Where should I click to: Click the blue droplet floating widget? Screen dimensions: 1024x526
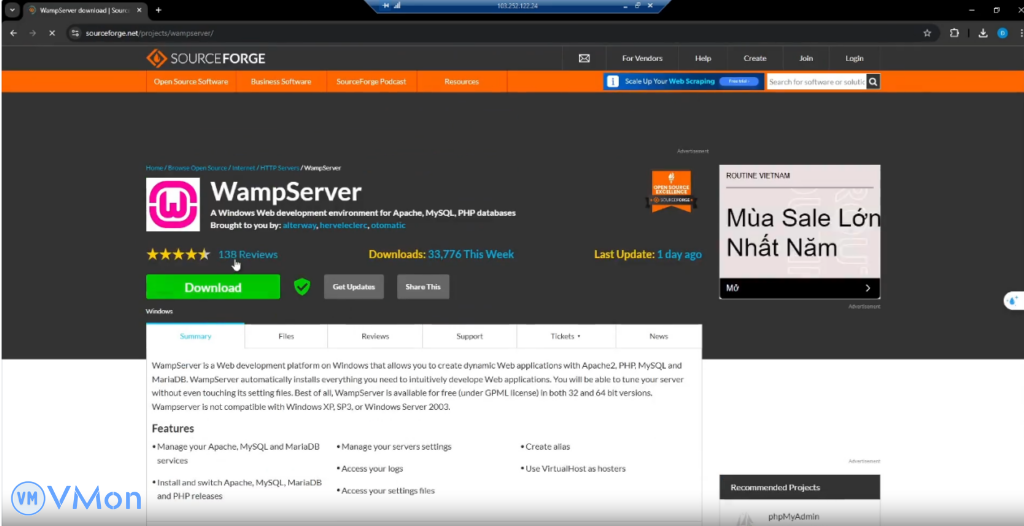click(1012, 301)
